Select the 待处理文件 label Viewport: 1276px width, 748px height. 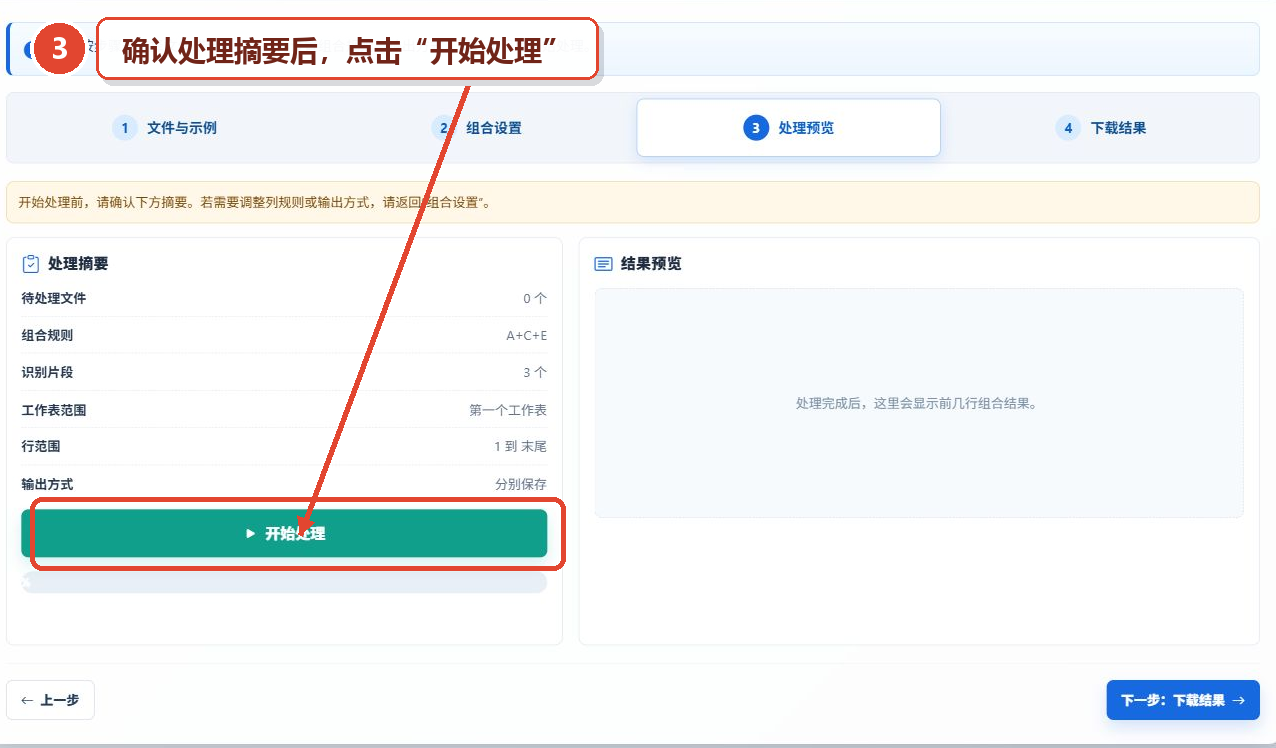pos(54,299)
